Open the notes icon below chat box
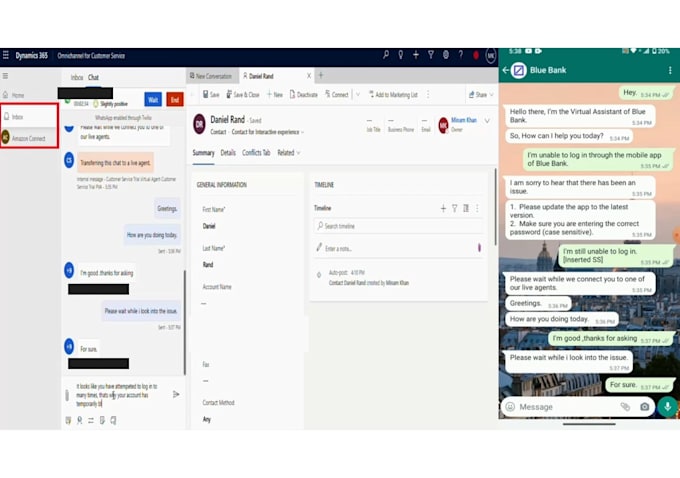Screen dimensions: 680x478 point(102,420)
